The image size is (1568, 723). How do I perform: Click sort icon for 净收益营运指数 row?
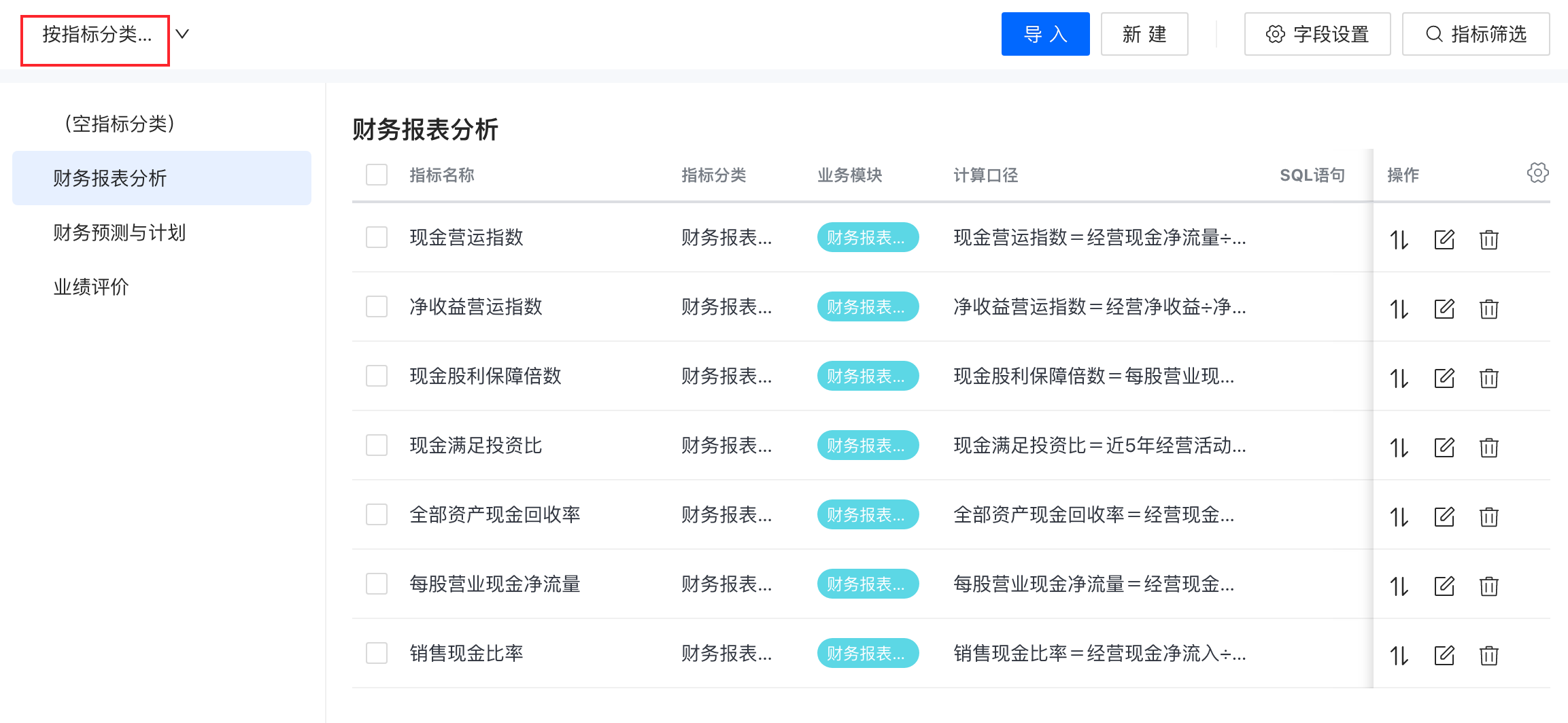tap(1399, 309)
